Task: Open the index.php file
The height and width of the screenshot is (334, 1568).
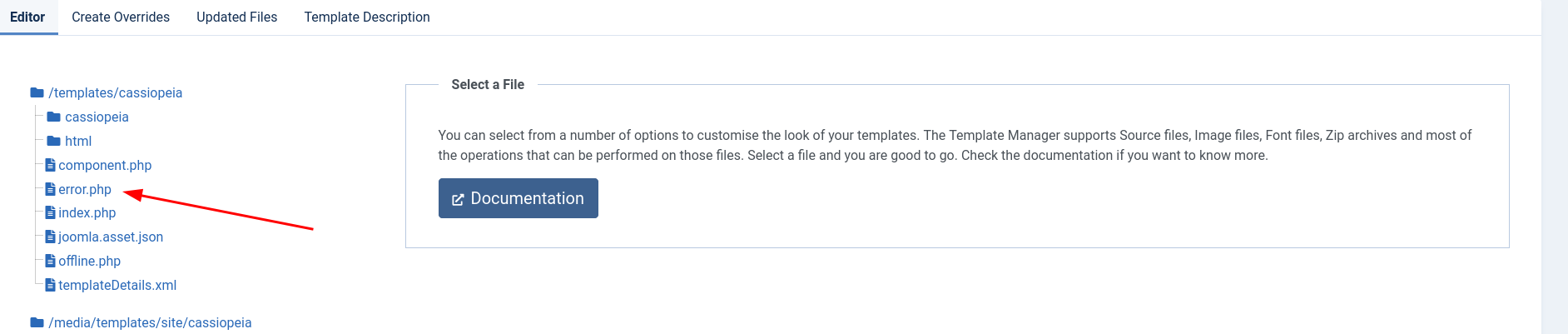Action: [x=87, y=212]
